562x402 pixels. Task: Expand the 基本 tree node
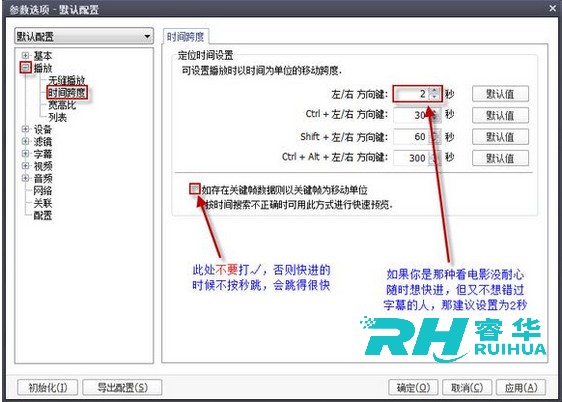tap(25, 55)
